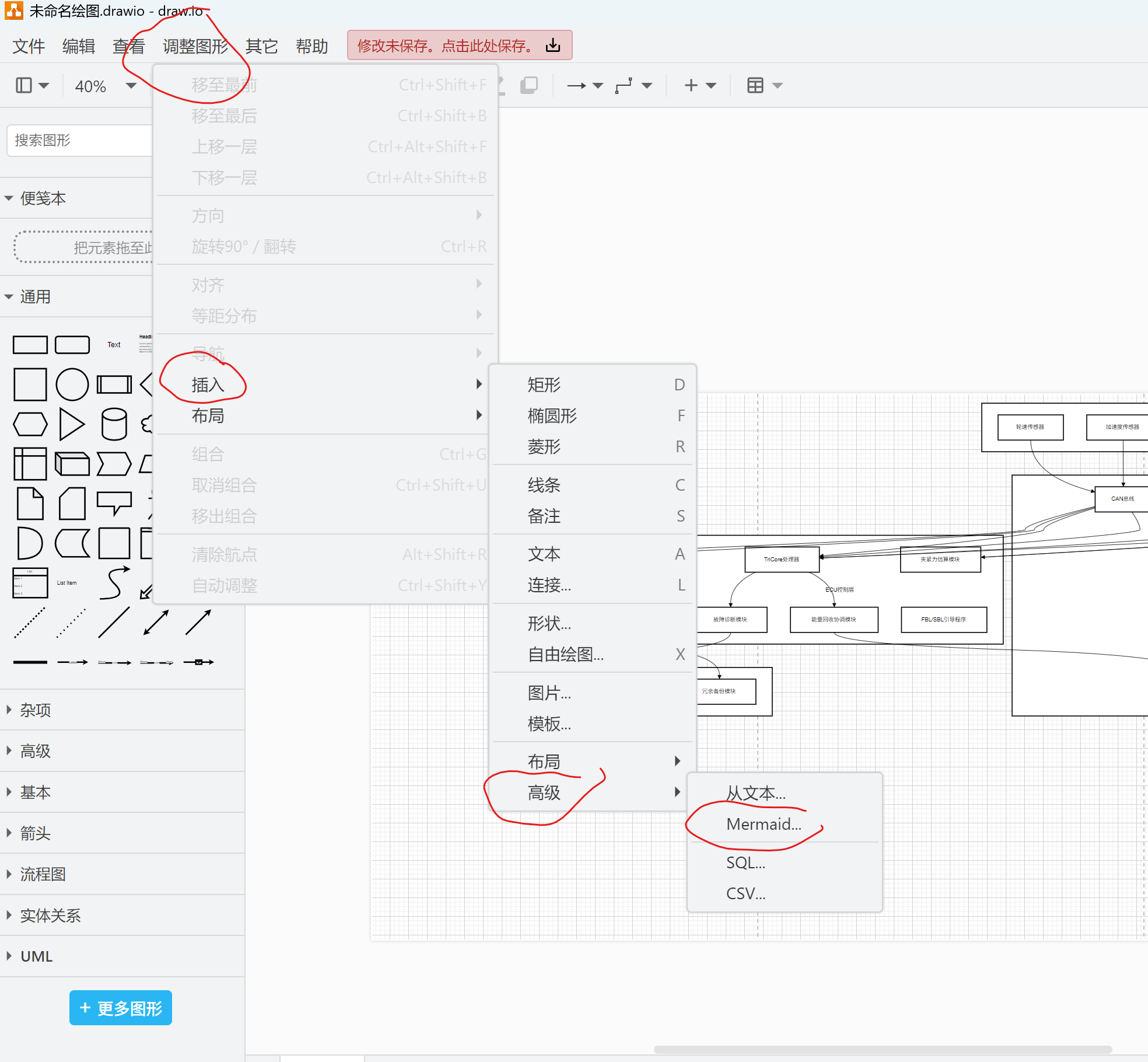Expand the UML shape category
The height and width of the screenshot is (1062, 1148).
click(36, 956)
